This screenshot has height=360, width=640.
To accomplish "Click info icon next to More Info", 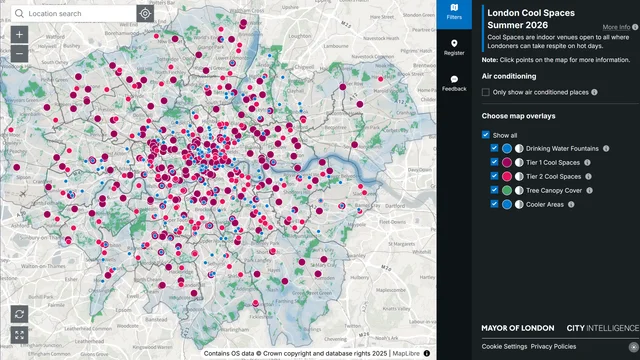I will [x=635, y=27].
